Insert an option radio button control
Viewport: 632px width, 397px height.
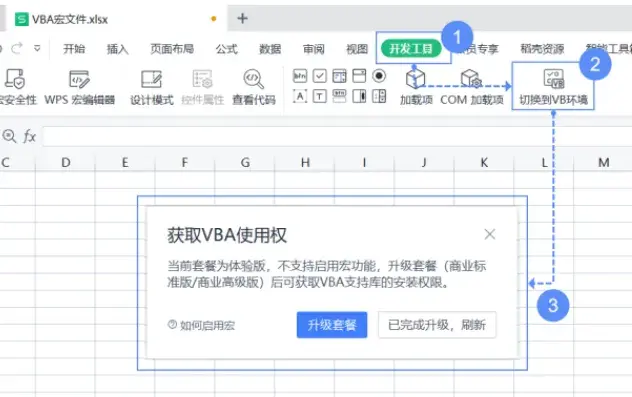[x=379, y=76]
